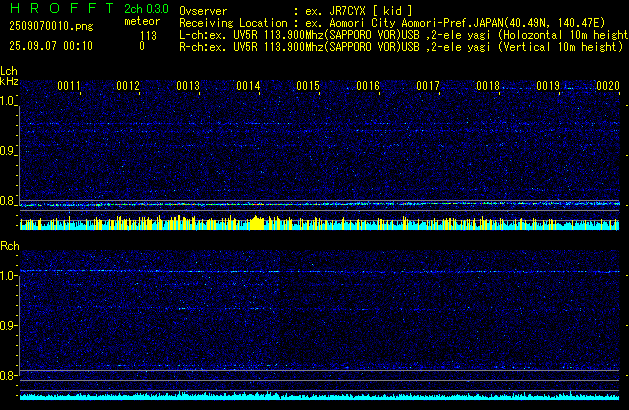Click the L-ch Holozontal yagi description
Screen dimensions: 629x410
[x=404, y=35]
